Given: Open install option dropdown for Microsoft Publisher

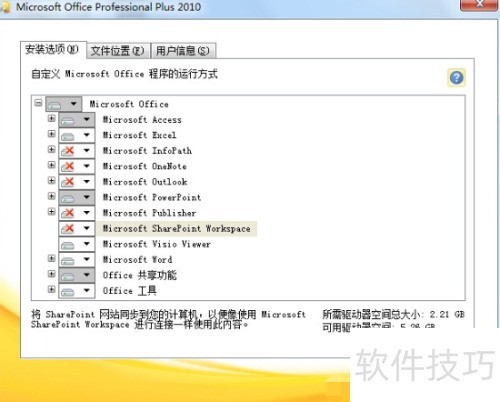Looking at the screenshot, I should click(77, 213).
